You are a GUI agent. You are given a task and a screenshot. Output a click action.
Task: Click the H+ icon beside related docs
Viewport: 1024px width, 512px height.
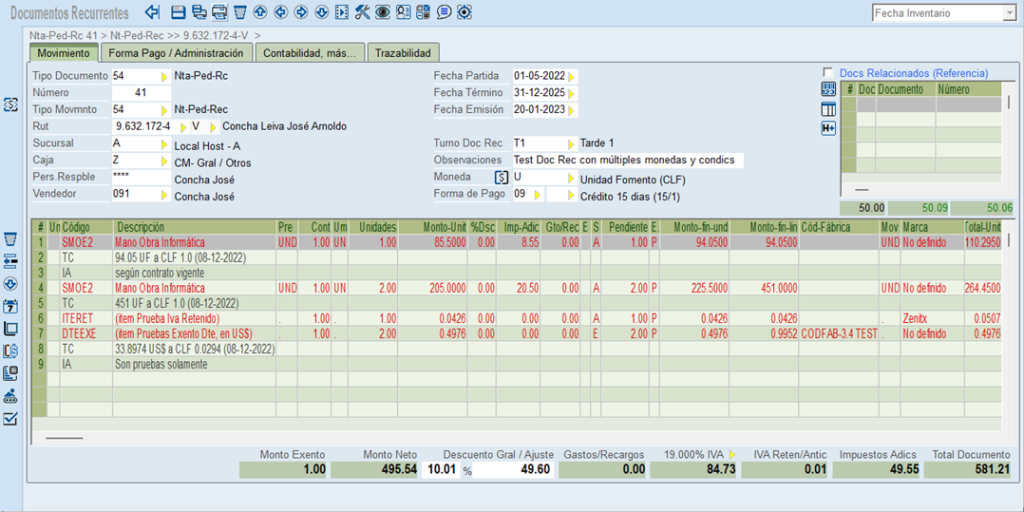pyautogui.click(x=828, y=128)
